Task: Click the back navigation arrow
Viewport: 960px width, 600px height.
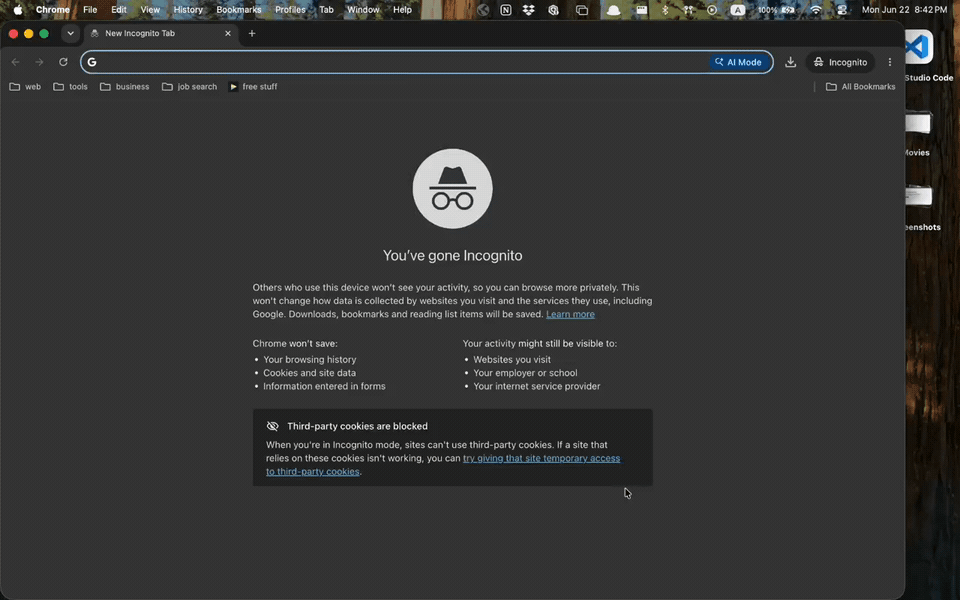Action: click(x=15, y=62)
